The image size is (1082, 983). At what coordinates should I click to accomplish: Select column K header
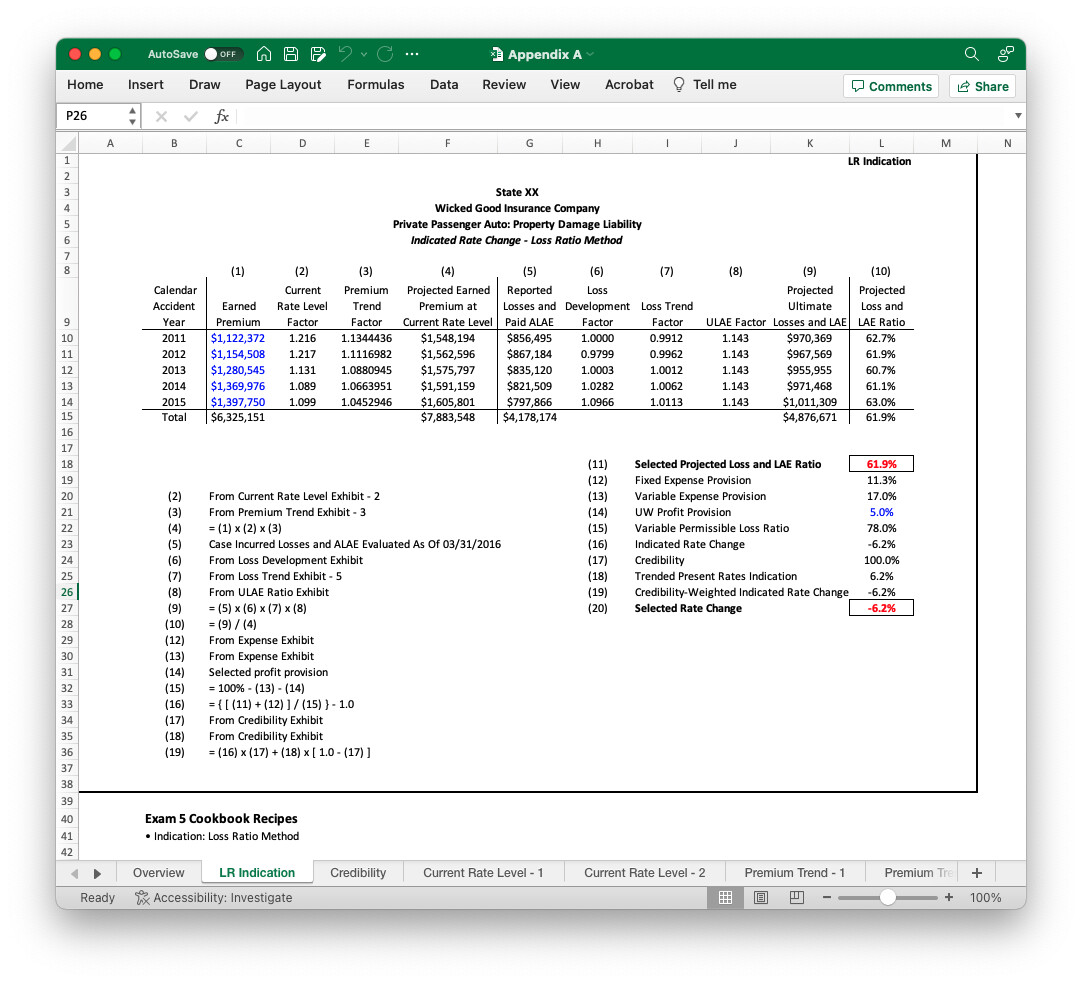coord(809,143)
